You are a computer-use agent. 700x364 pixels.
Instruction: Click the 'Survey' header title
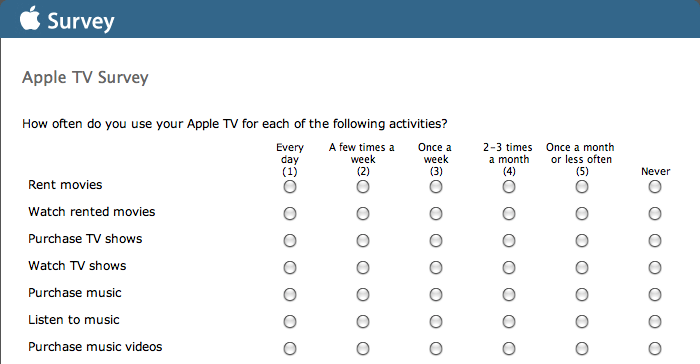pos(81,21)
